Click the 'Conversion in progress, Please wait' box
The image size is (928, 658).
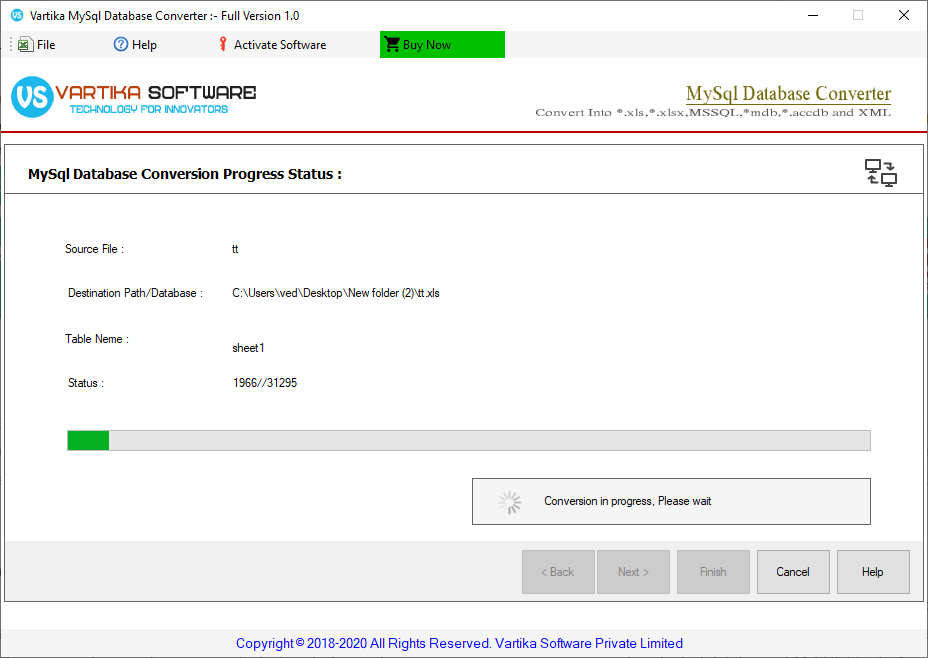(671, 501)
